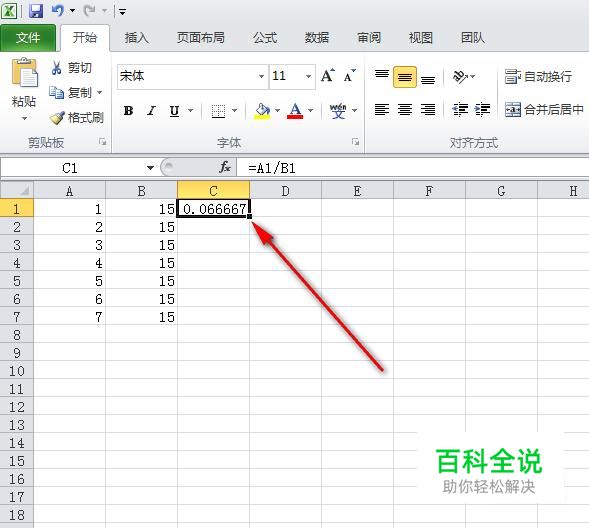Click the phonetic guide wén icon
Image resolution: width=589 pixels, height=528 pixels.
coord(338,111)
